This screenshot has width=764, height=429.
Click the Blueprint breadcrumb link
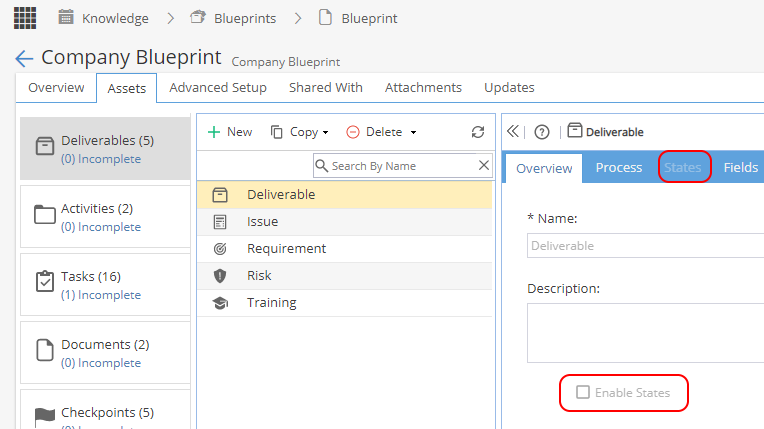(x=369, y=19)
